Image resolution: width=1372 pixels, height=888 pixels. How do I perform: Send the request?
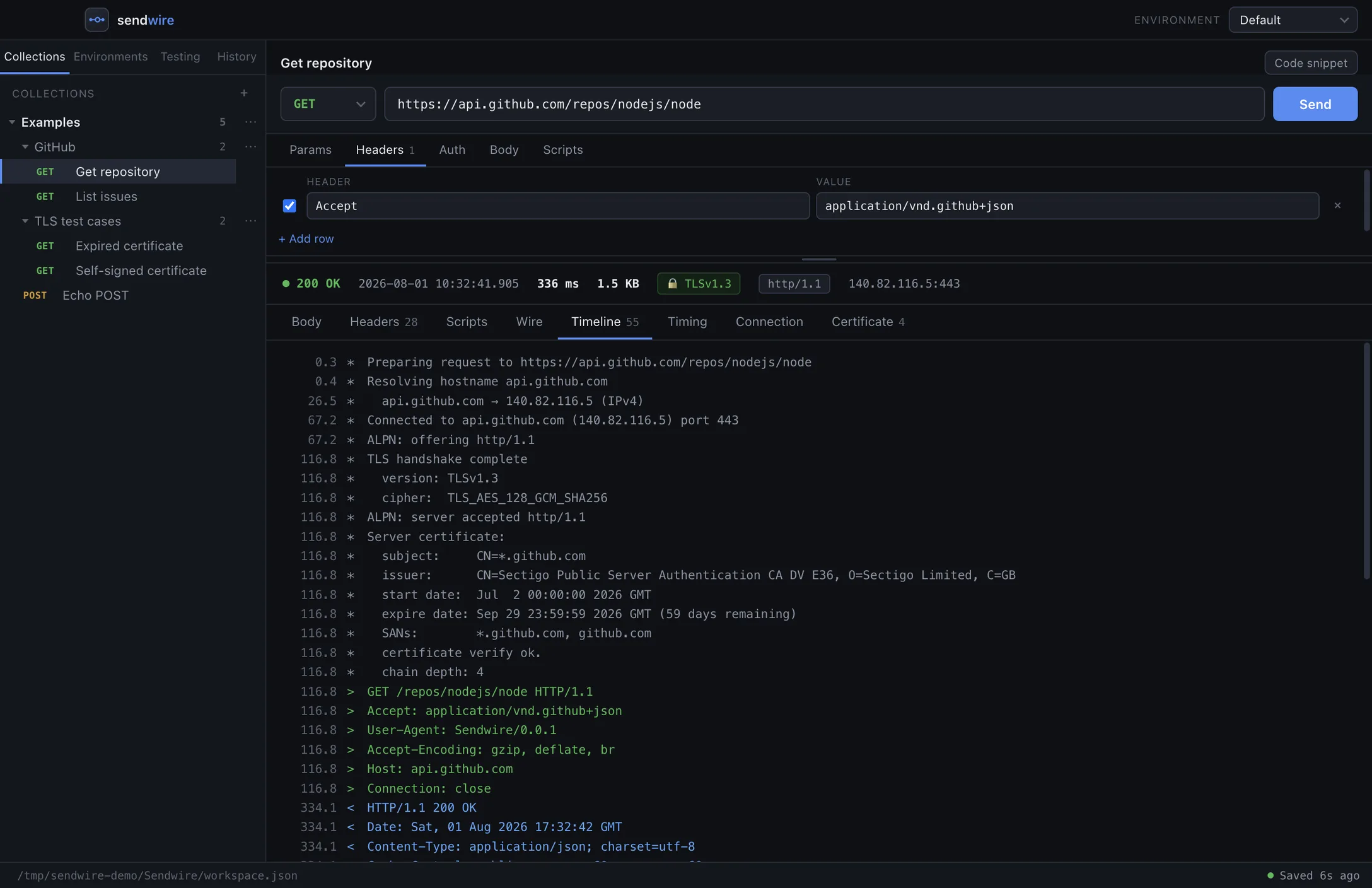(x=1315, y=104)
